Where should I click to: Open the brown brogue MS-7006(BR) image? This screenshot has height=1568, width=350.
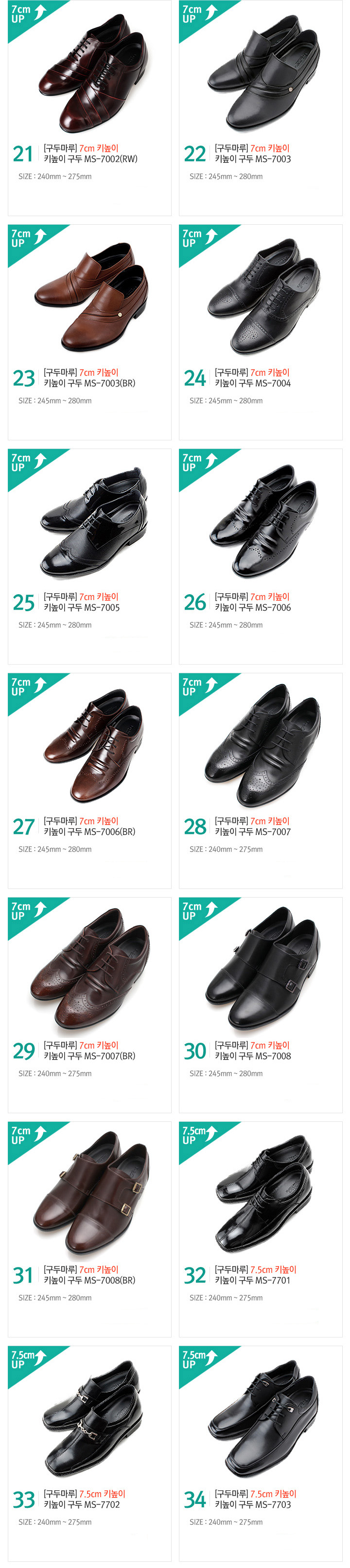[93, 745]
